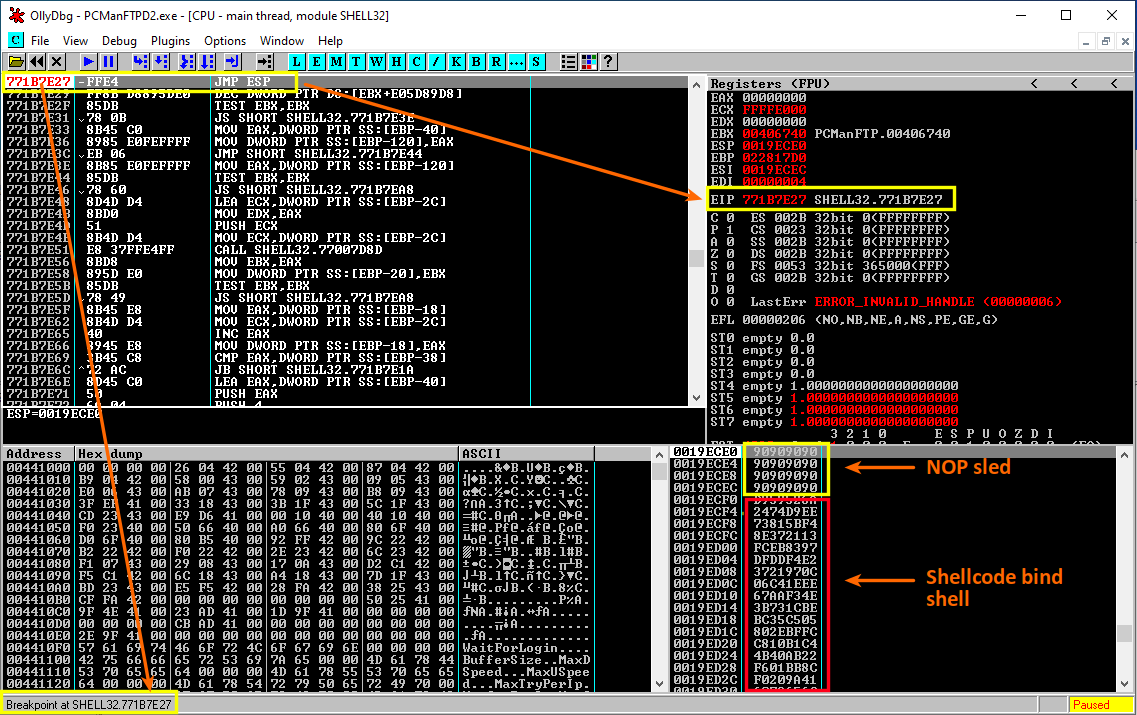1137x715 pixels.
Task: Open the Help menu
Action: coord(330,41)
